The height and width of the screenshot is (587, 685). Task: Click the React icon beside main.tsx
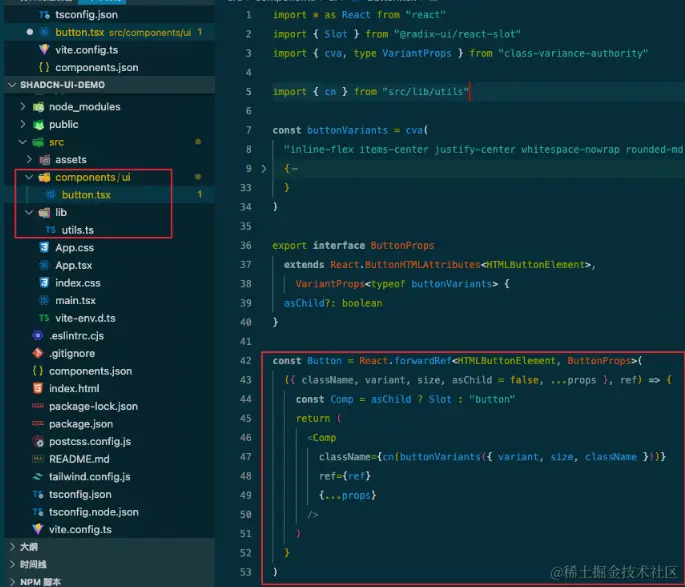tap(44, 300)
